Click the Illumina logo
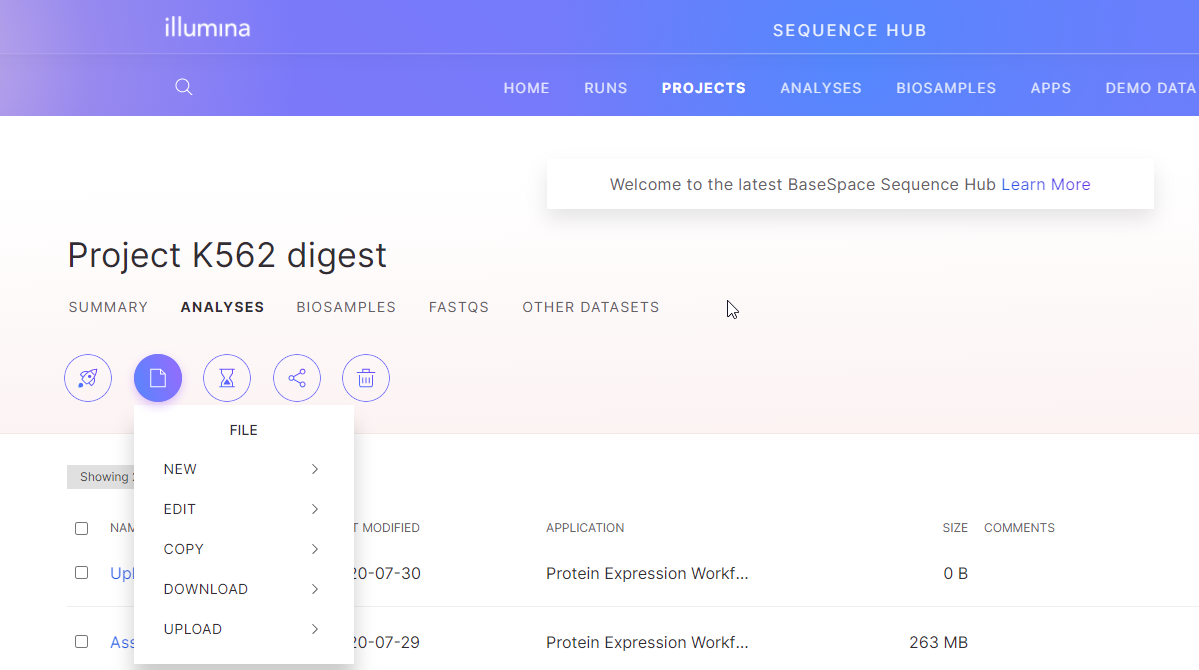 click(x=207, y=28)
